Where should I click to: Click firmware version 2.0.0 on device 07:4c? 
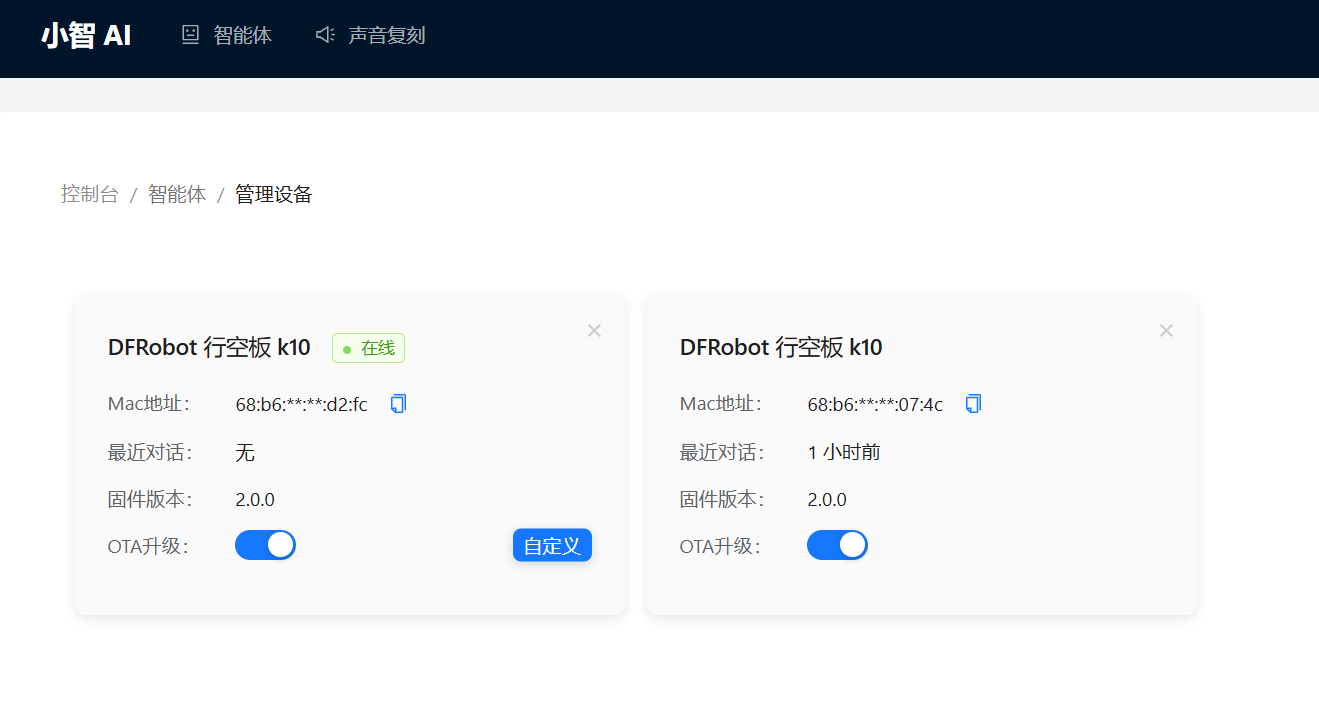click(x=827, y=499)
